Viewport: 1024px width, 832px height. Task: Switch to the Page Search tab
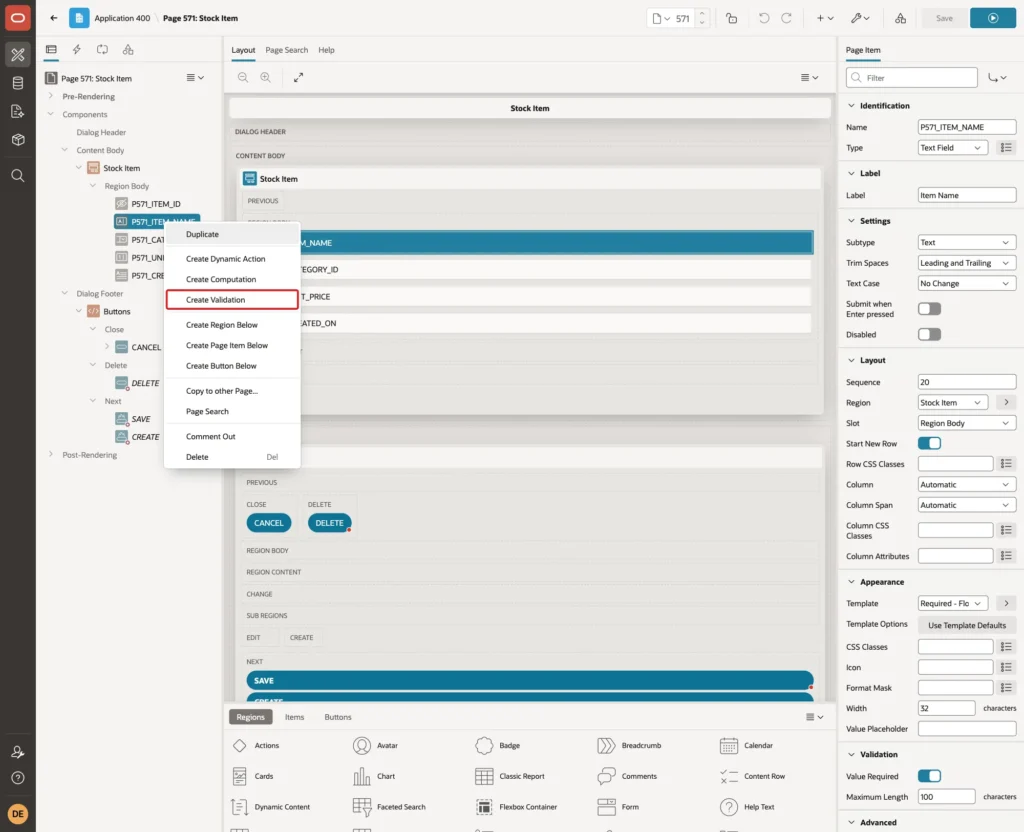tap(286, 50)
